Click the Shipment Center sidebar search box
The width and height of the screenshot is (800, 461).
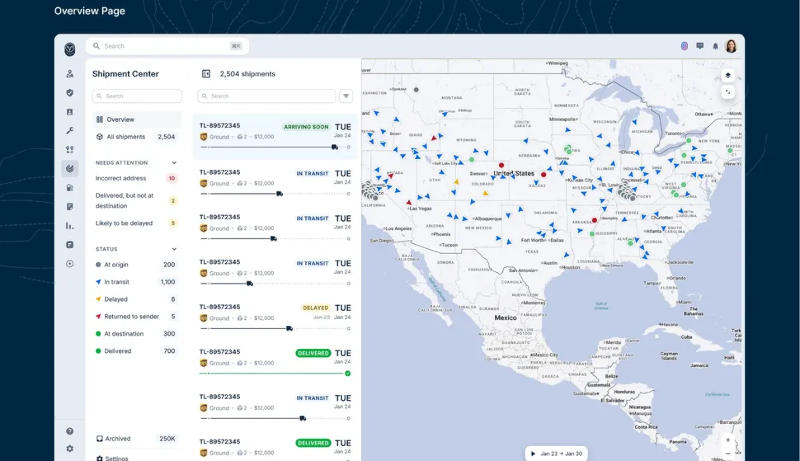(137, 96)
